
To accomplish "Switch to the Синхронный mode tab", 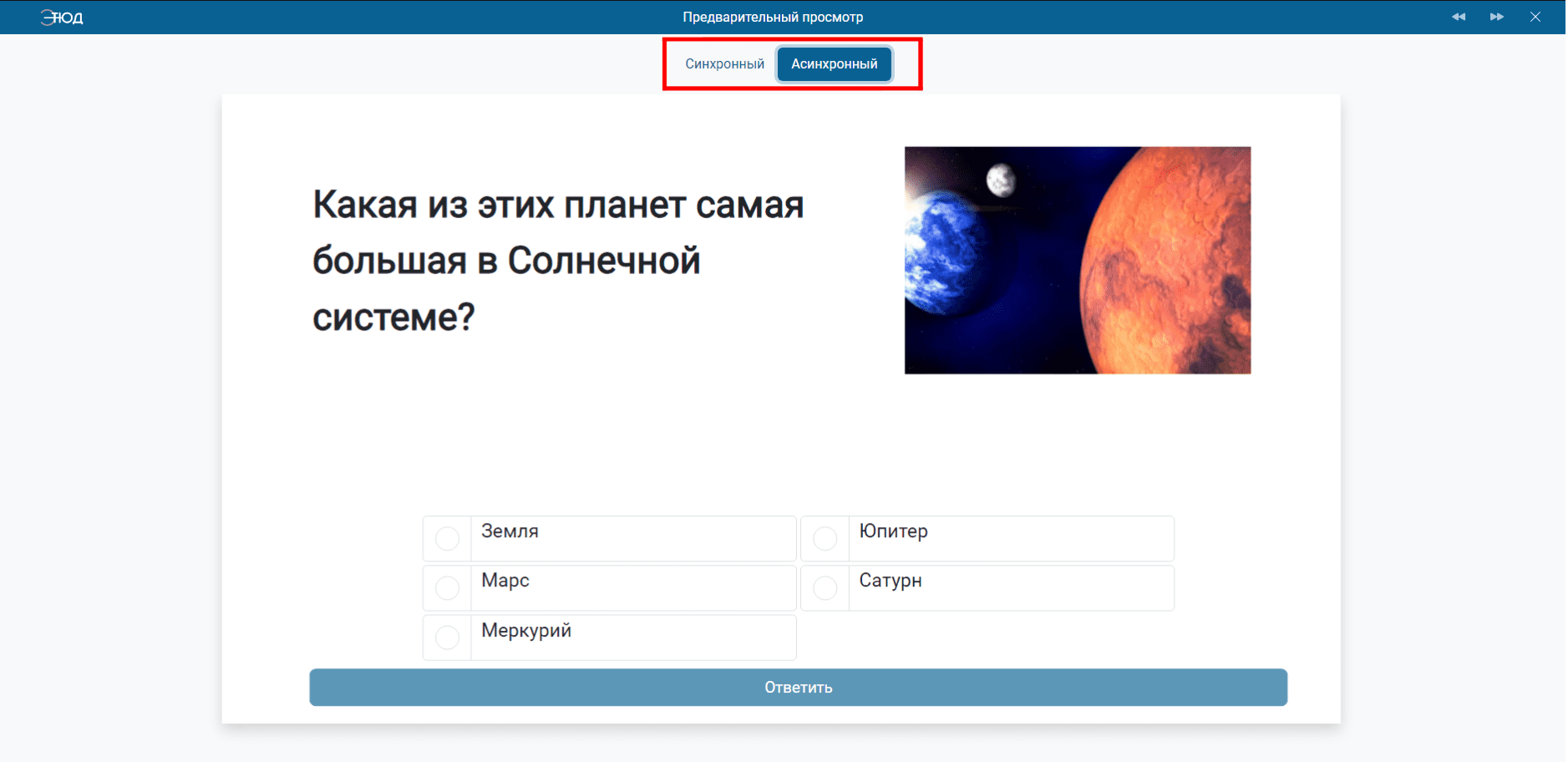I will (724, 64).
